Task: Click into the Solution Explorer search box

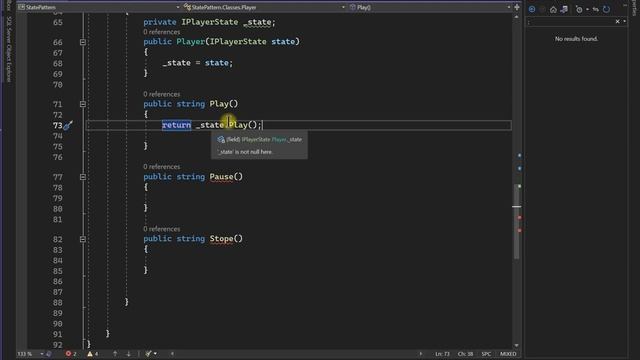Action: pos(570,22)
